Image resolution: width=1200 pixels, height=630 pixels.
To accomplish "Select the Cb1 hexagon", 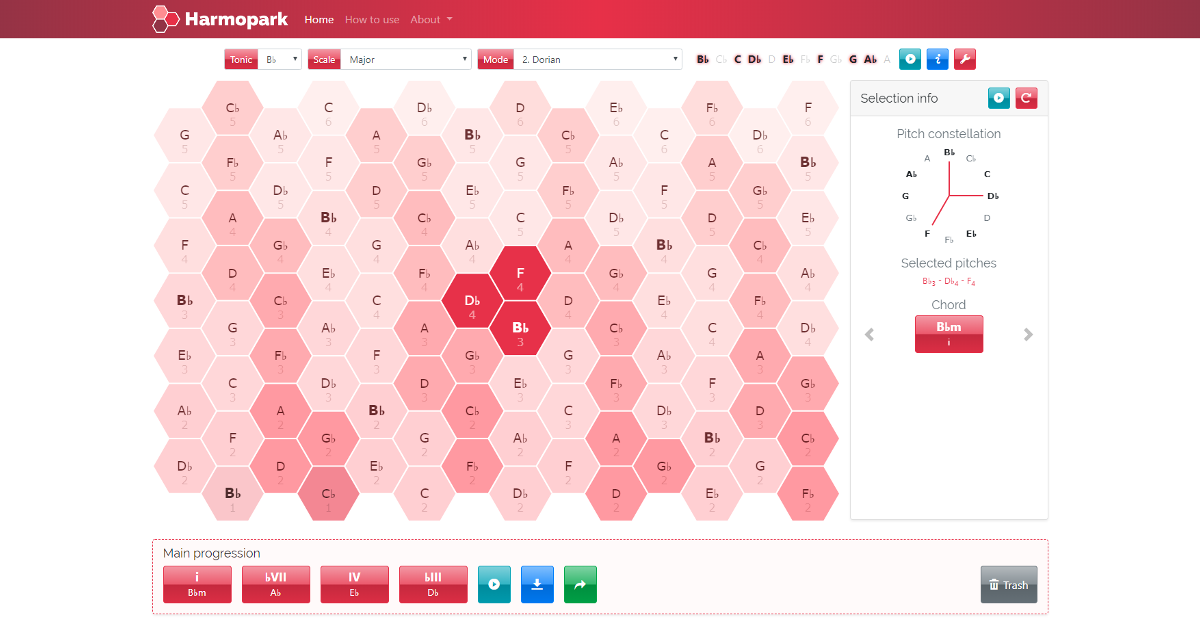I will (328, 494).
